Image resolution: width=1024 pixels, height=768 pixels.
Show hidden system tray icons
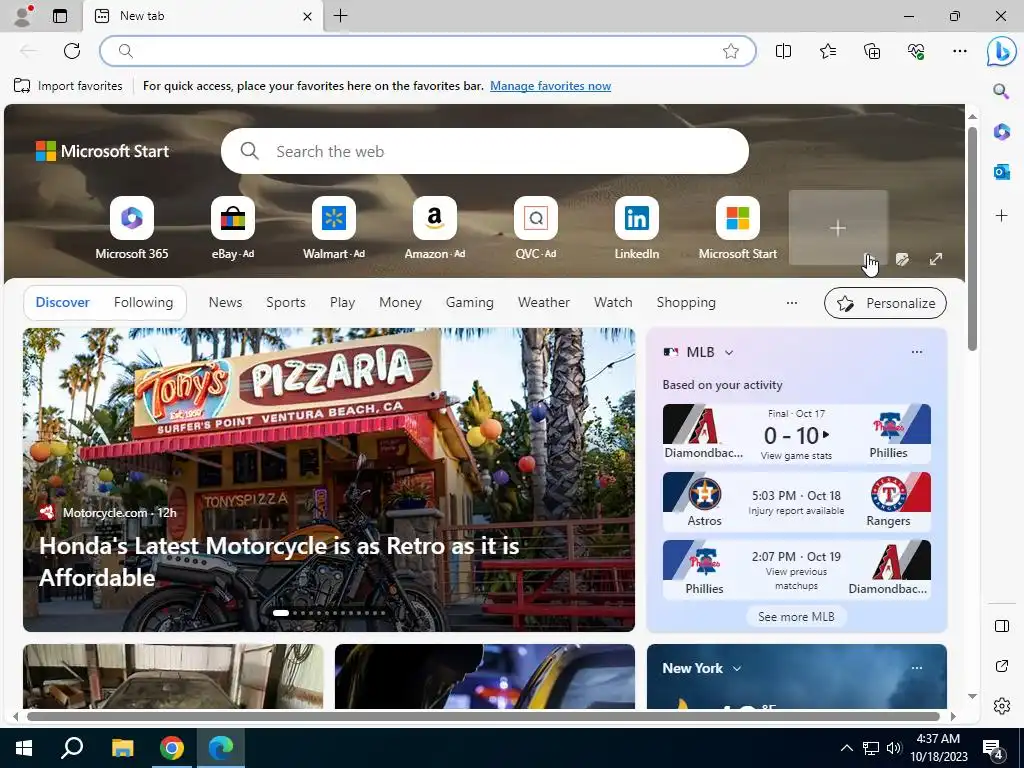(x=846, y=748)
